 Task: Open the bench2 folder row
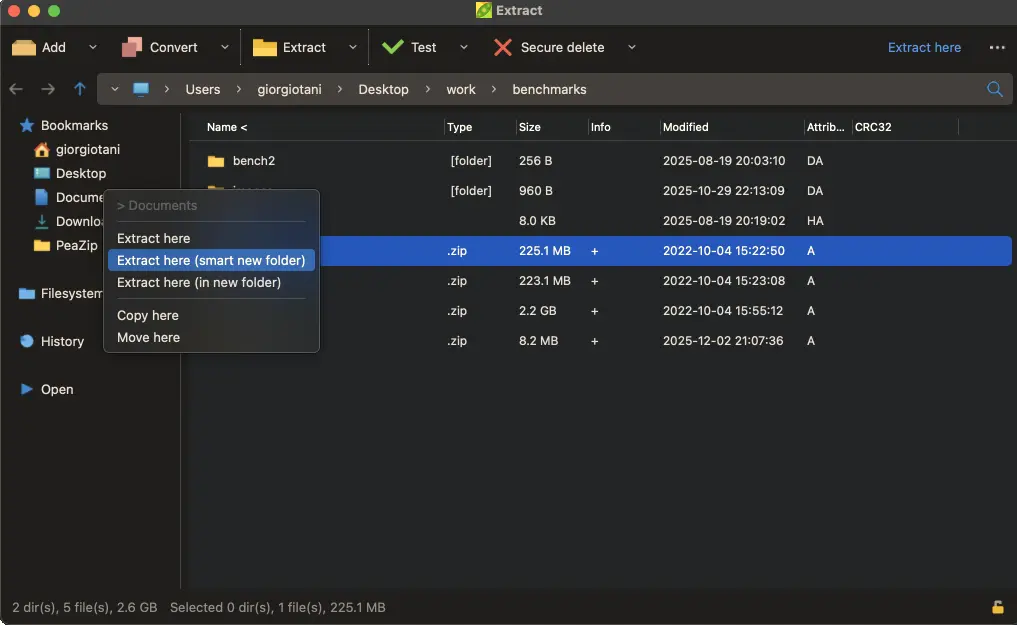(253, 161)
